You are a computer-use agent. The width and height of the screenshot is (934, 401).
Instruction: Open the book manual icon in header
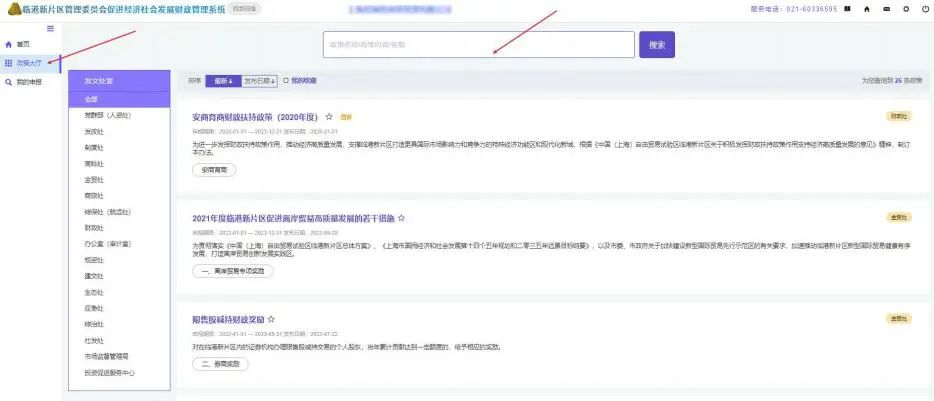(x=847, y=10)
